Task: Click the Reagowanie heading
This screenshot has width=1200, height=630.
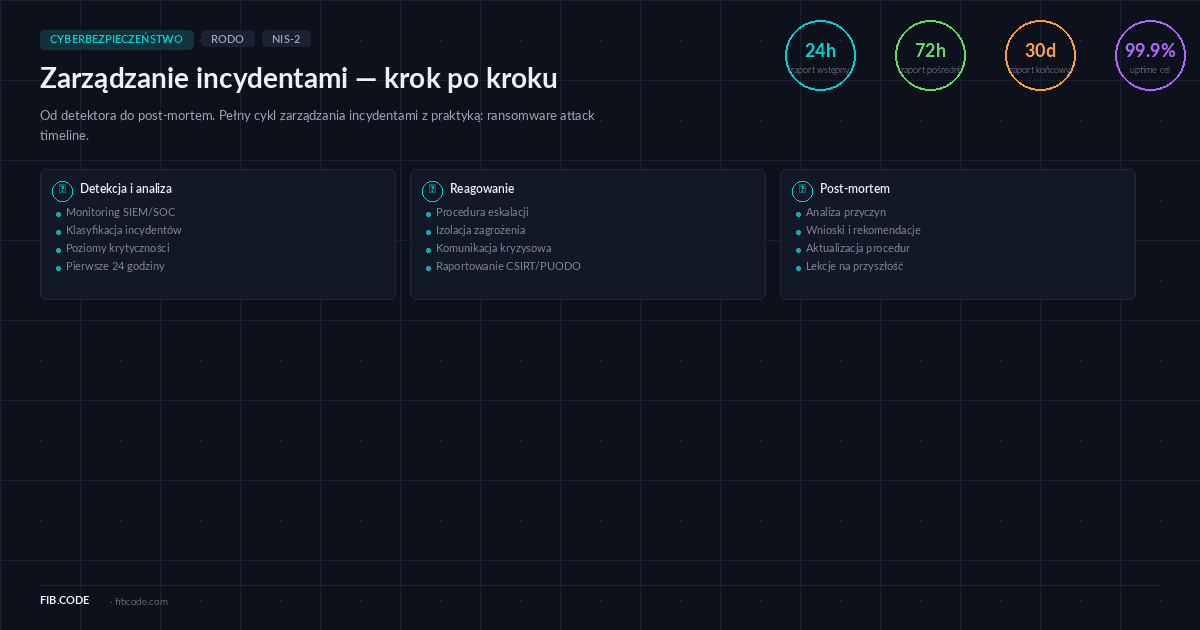Action: [x=482, y=188]
